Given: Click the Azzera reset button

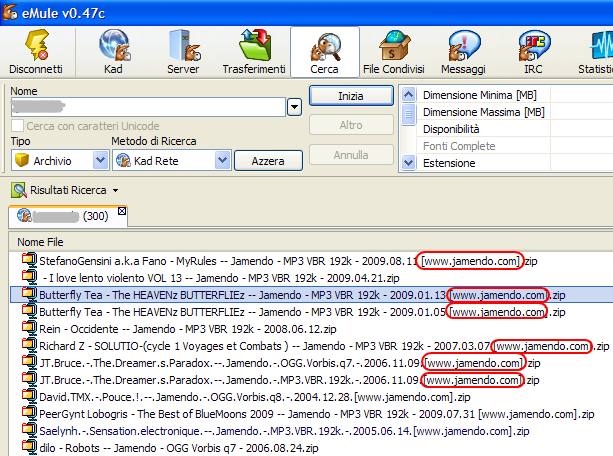Looking at the screenshot, I should [x=268, y=161].
